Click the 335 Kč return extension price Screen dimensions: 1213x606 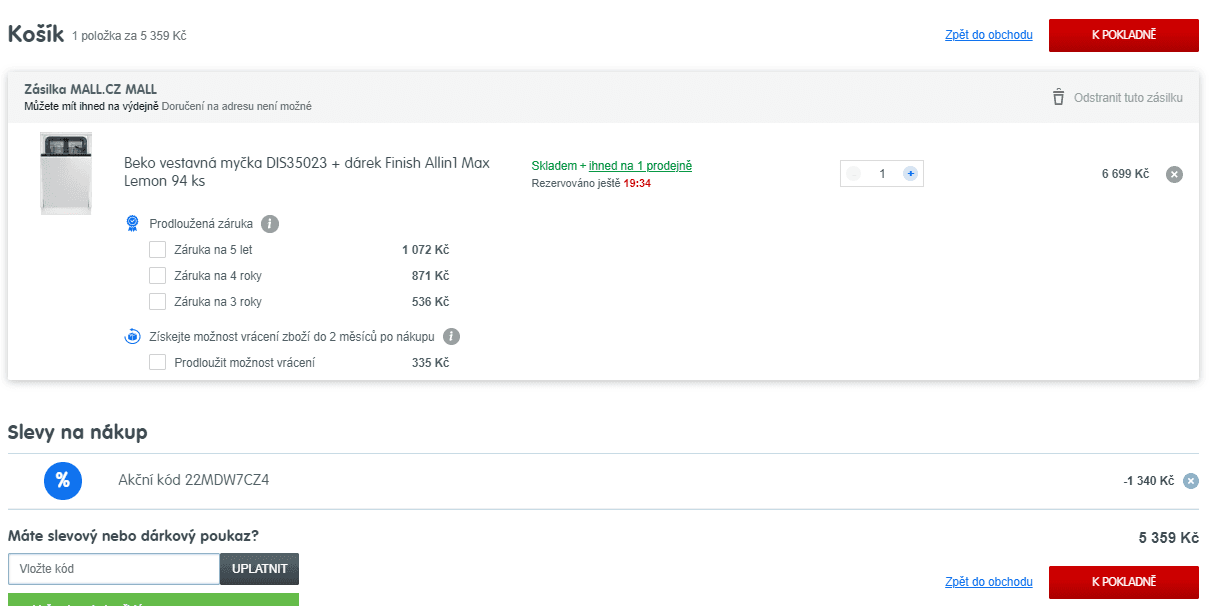coord(431,363)
